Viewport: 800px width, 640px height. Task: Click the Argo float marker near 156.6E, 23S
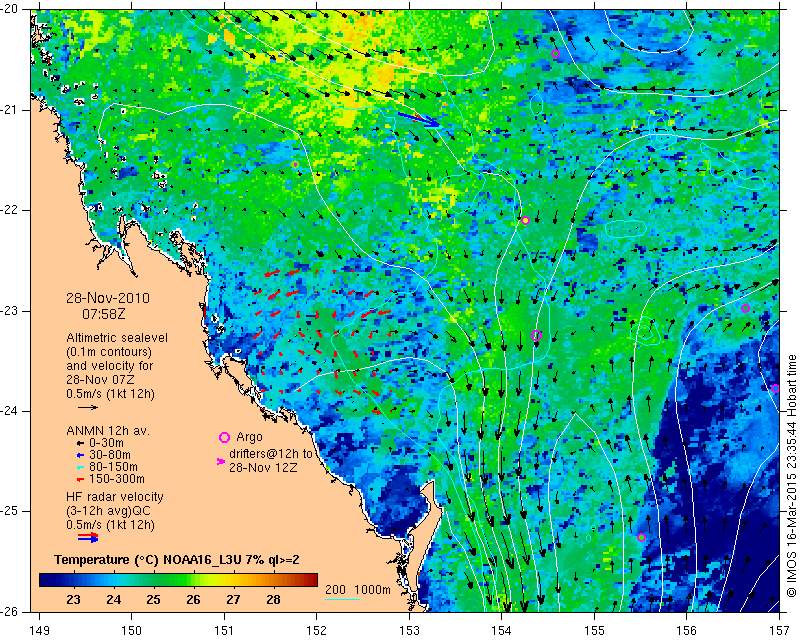point(745,308)
